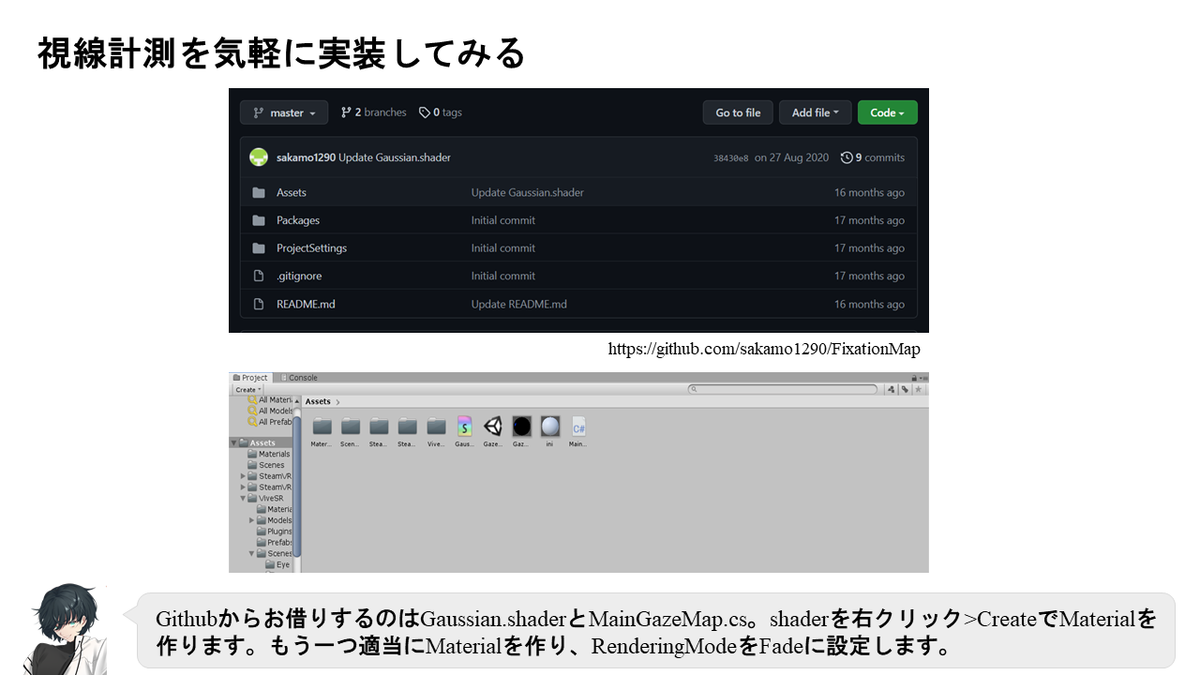Expand the Models subfolder arrow

[x=252, y=520]
